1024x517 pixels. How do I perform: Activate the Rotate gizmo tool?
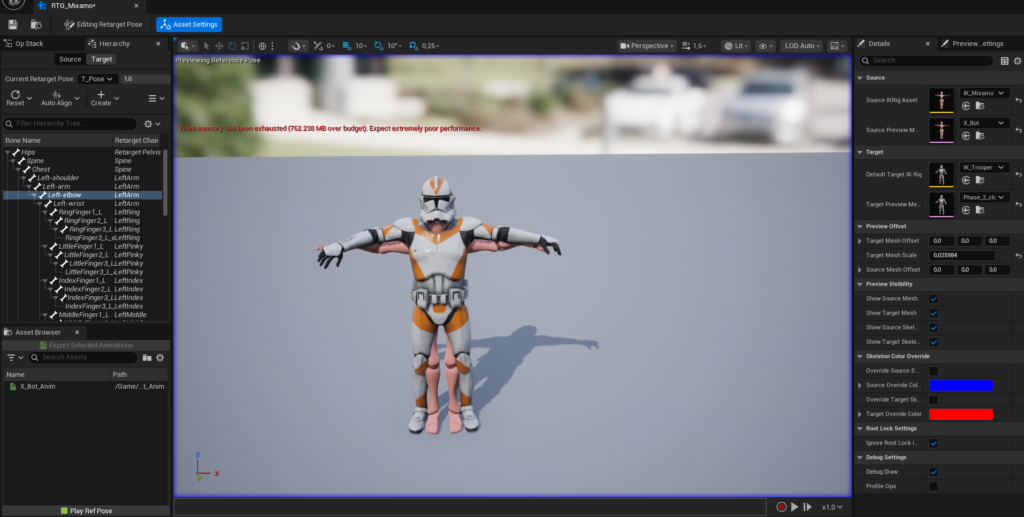click(x=232, y=46)
